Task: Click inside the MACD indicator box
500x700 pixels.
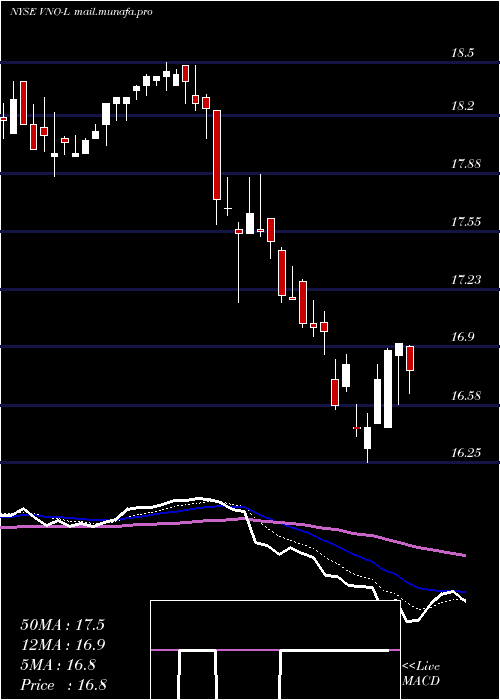Action: (x=275, y=650)
